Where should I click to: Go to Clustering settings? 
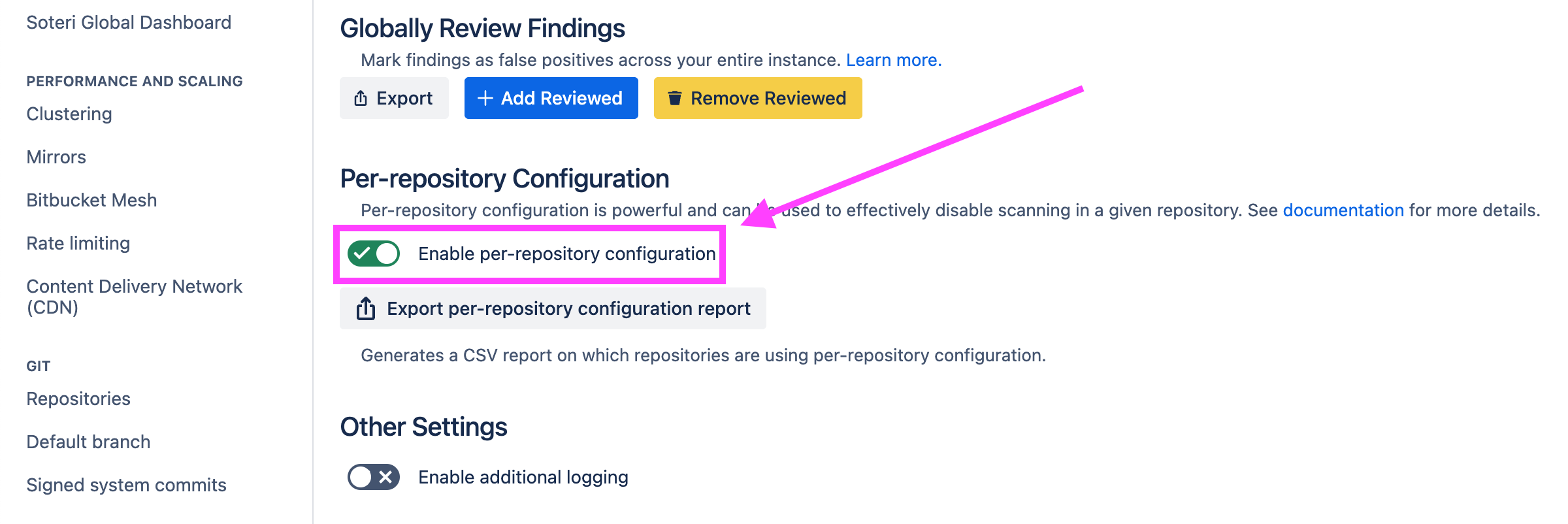(69, 114)
